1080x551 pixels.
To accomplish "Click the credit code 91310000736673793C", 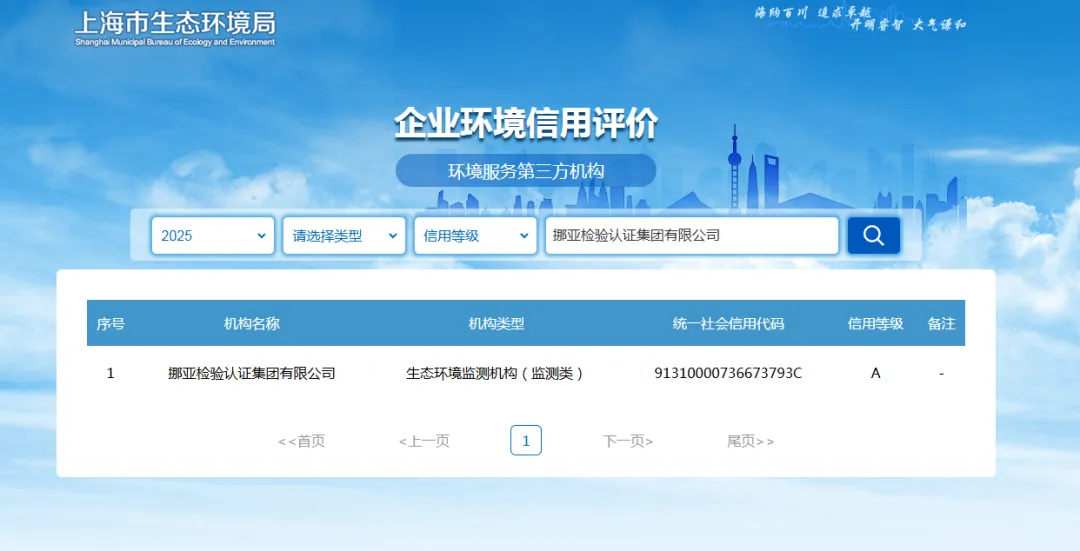I will (728, 373).
